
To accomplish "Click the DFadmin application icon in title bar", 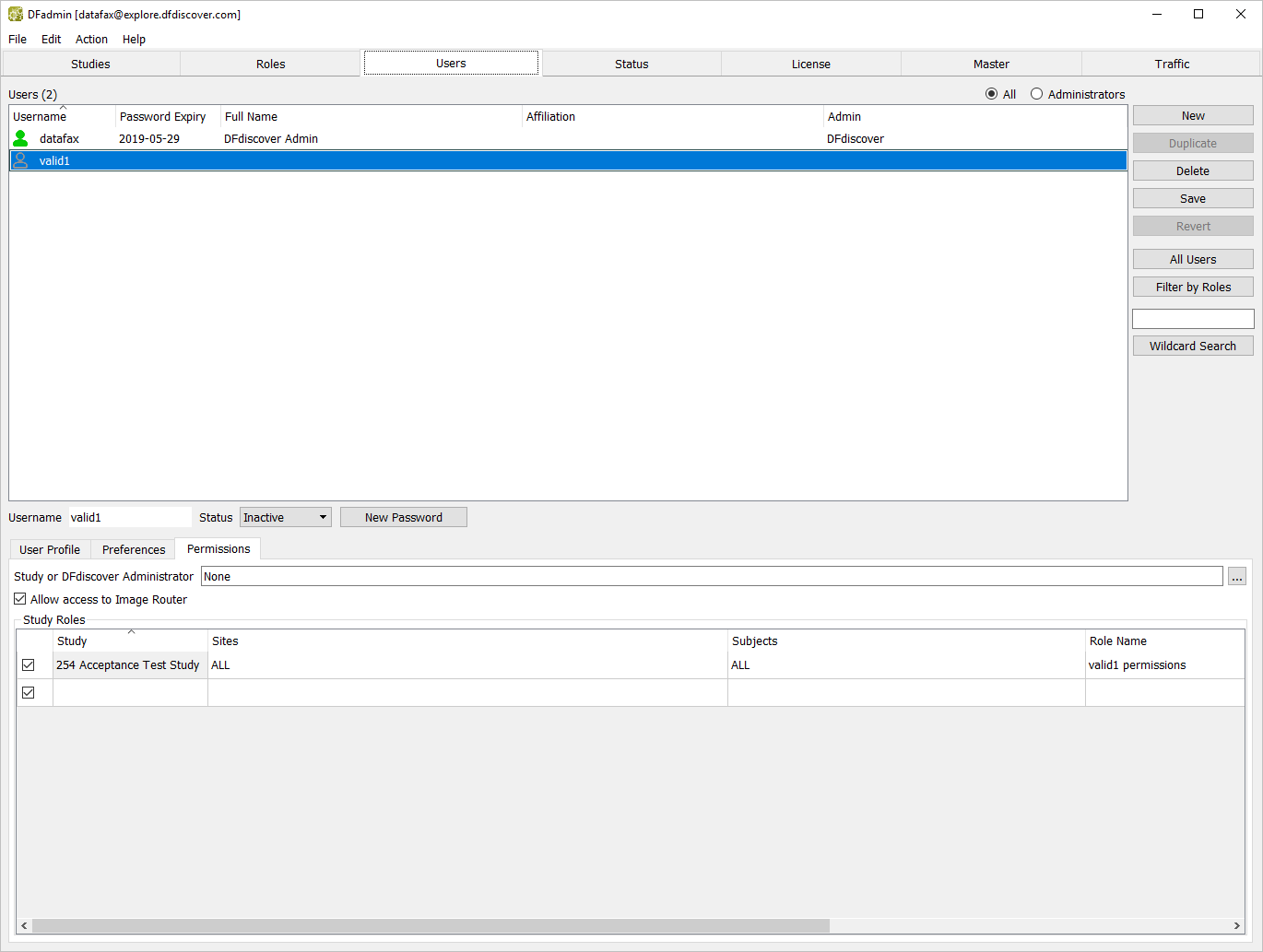I will pyautogui.click(x=15, y=15).
